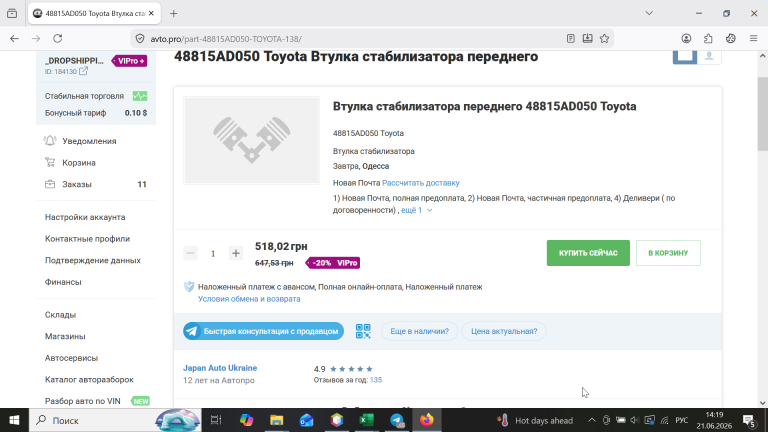This screenshot has height=432, width=768.
Task: Increase quantity with the plus button
Action: tap(236, 253)
